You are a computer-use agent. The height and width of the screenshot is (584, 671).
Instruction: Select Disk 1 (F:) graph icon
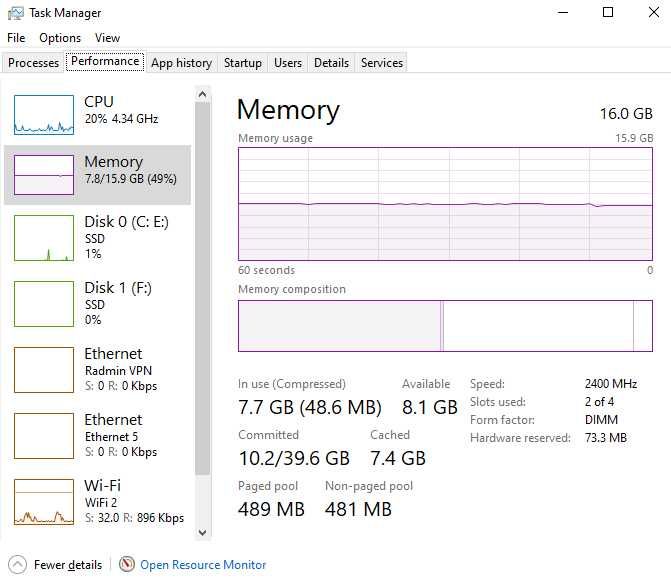44,303
